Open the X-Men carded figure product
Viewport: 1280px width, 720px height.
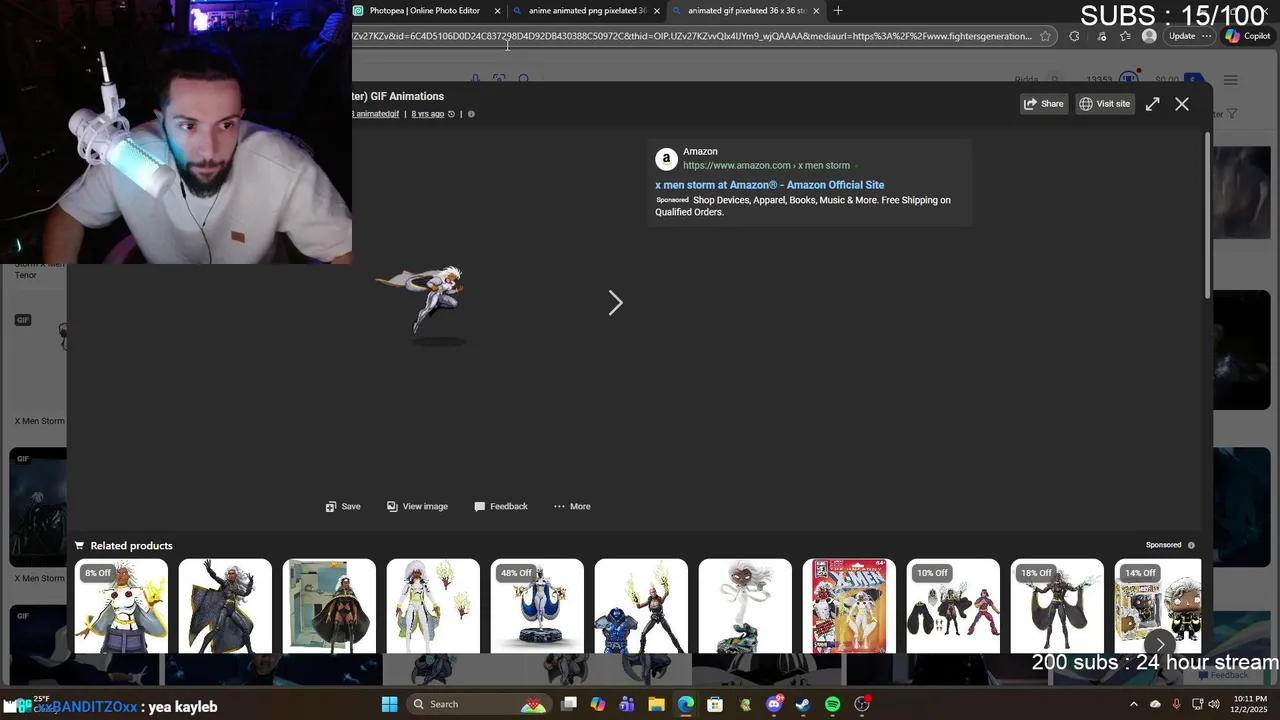(x=849, y=606)
